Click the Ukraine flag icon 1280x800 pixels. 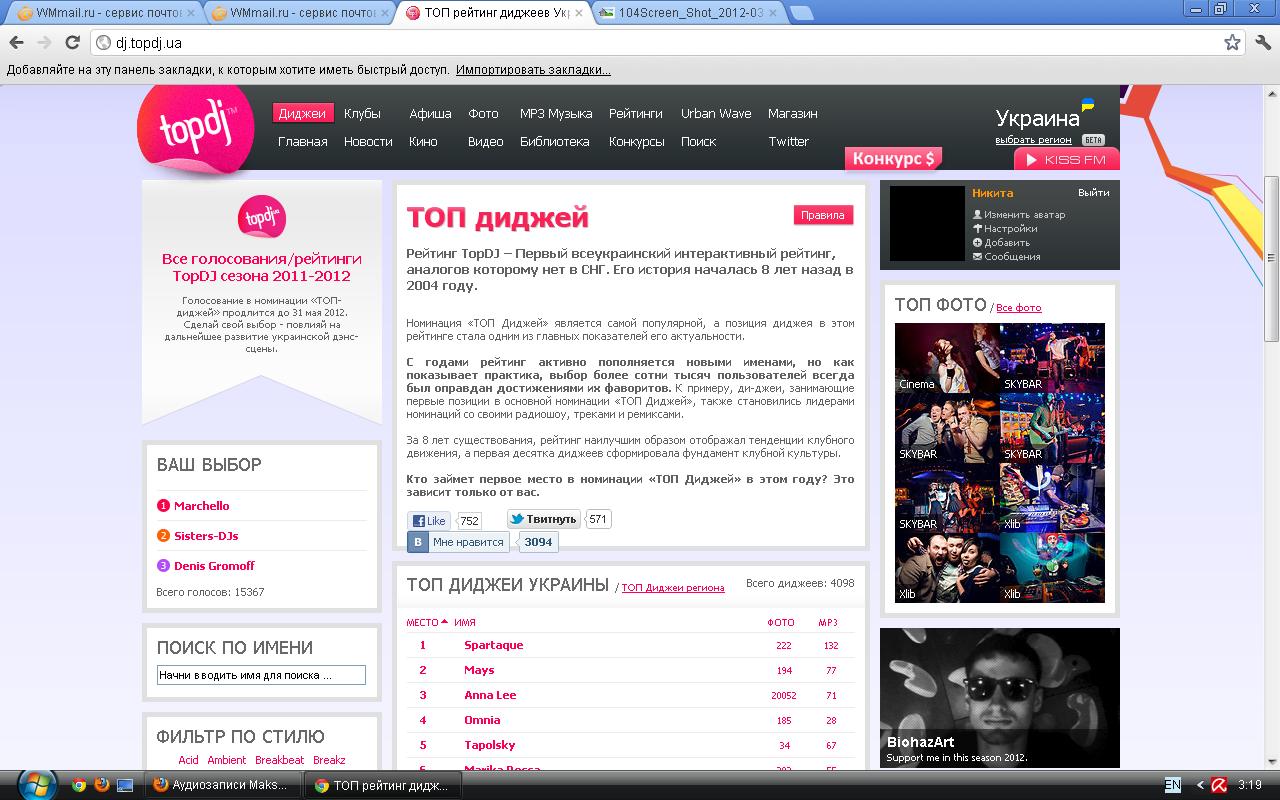1088,105
